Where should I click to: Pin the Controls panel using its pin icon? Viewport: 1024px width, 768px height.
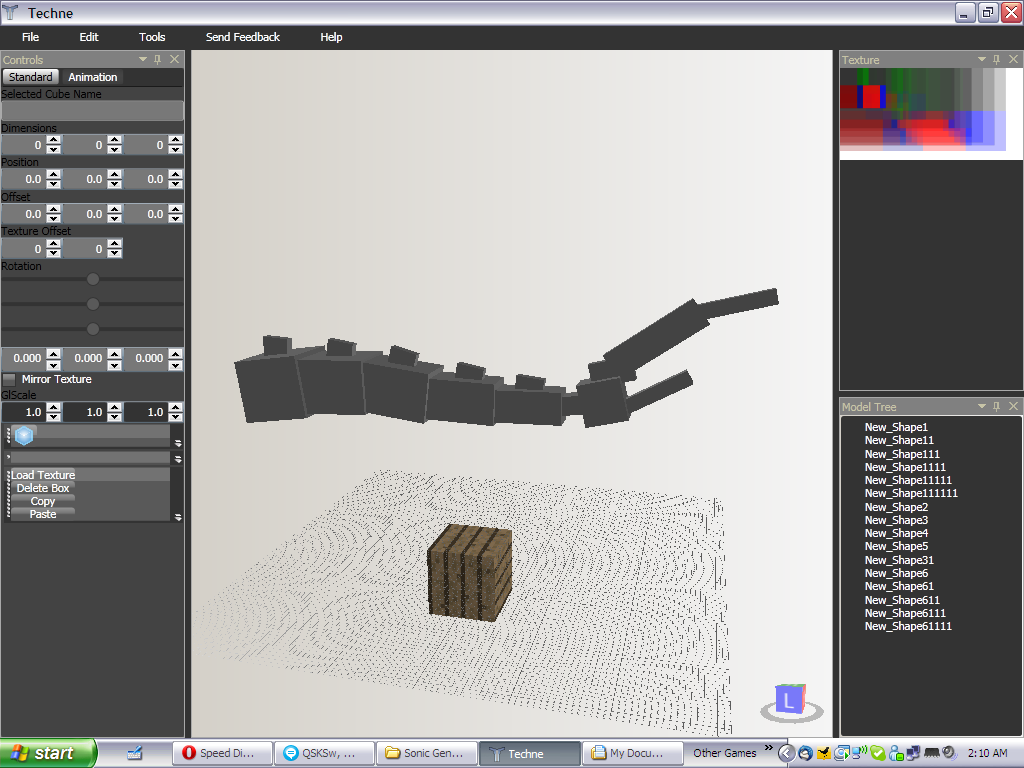pos(157,59)
